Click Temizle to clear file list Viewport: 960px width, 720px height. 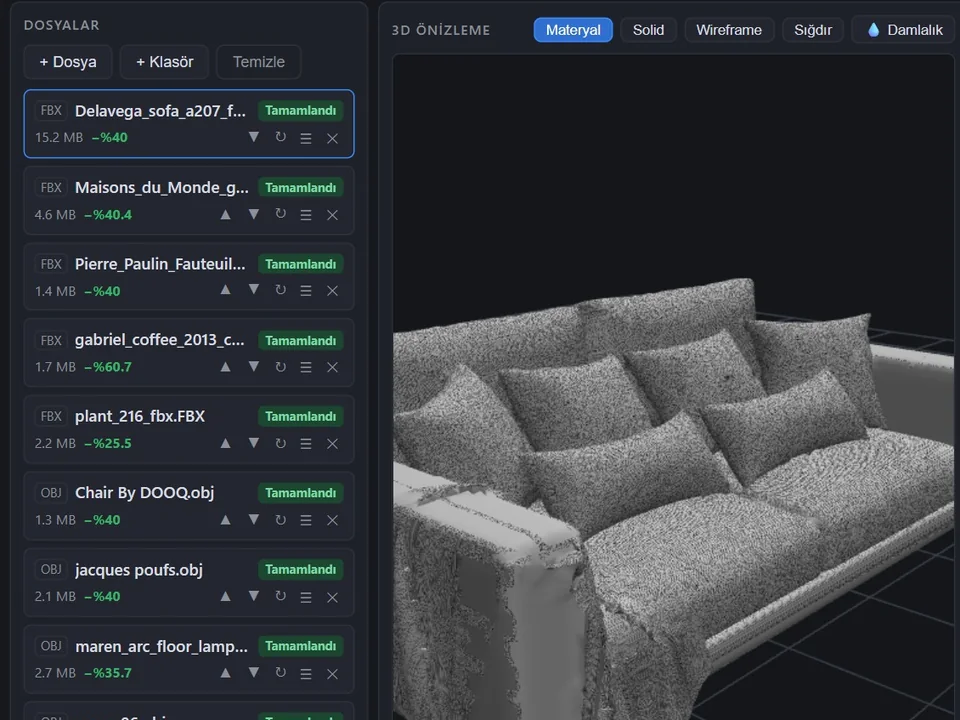pyautogui.click(x=259, y=62)
